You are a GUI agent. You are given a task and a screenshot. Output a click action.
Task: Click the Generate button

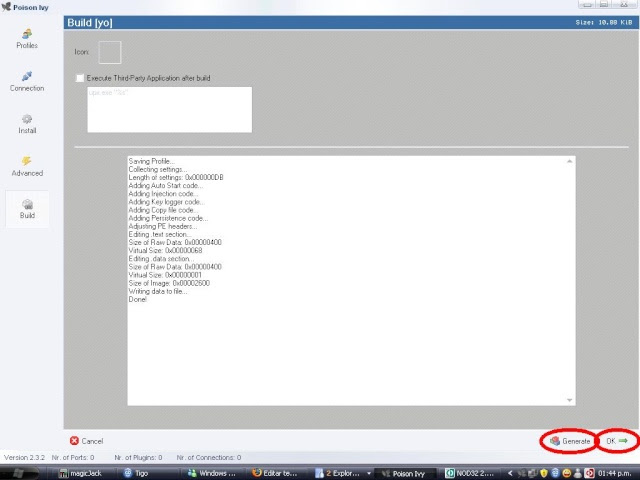click(570, 441)
